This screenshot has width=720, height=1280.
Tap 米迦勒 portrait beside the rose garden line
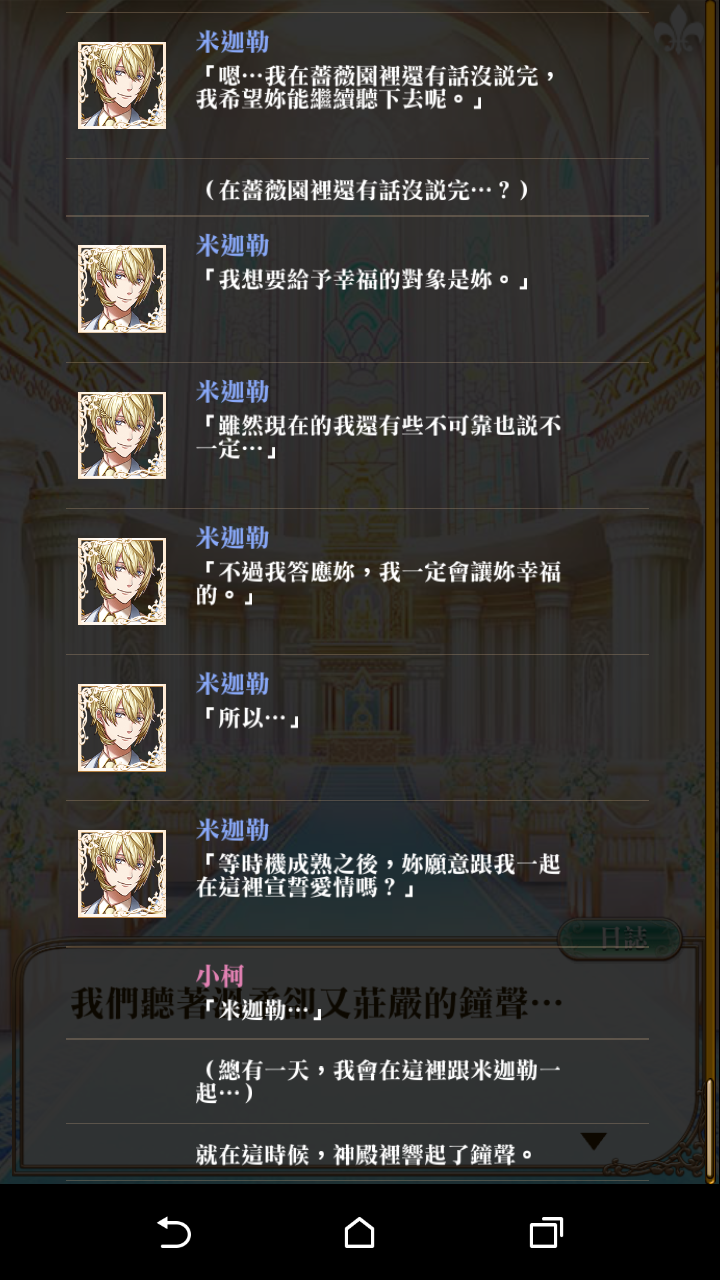point(122,85)
